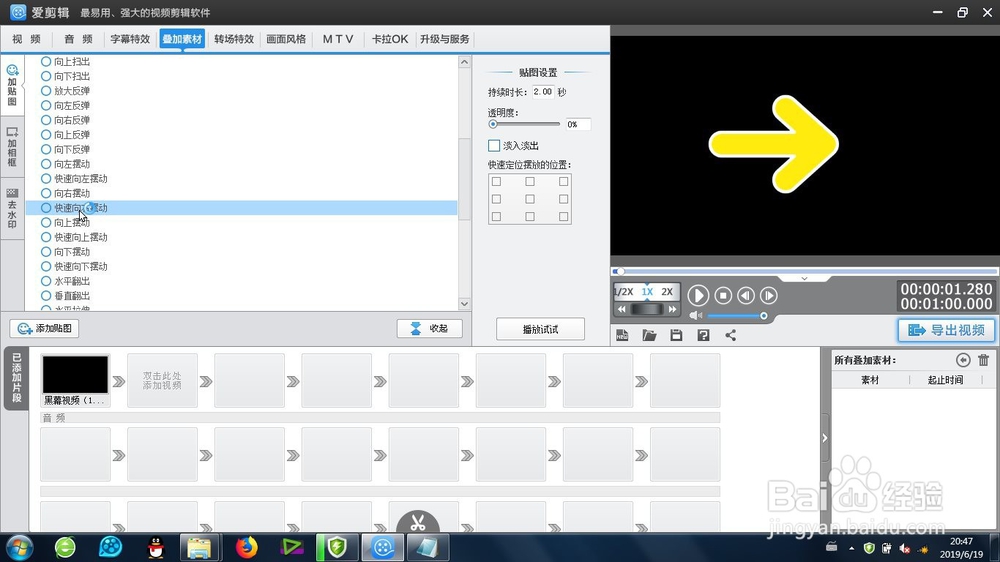Click the effects list scroll-up arrow
Screen dimensions: 1000x562
pyautogui.click(x=464, y=62)
